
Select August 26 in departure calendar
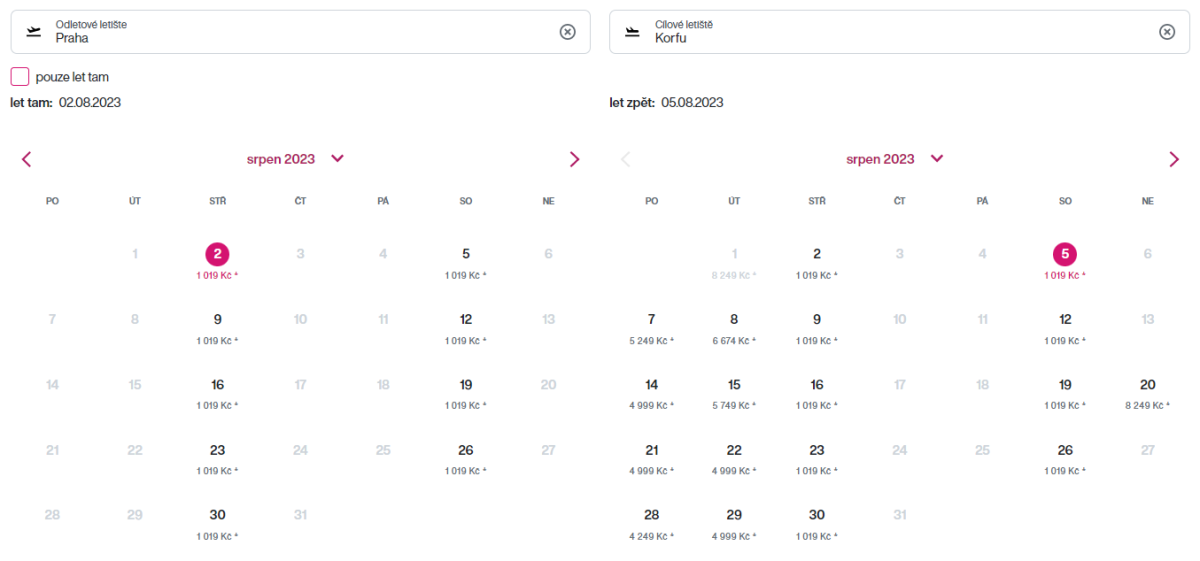tap(466, 450)
